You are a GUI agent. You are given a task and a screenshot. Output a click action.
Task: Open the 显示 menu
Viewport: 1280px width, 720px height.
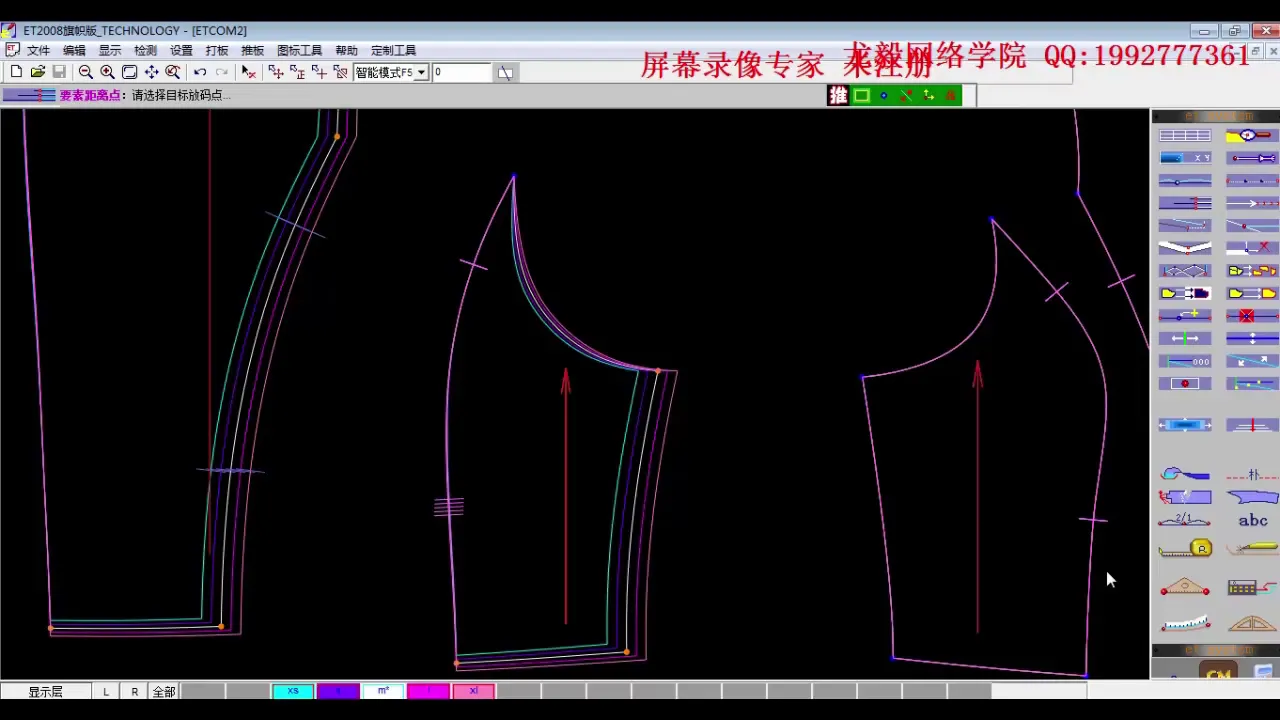coord(110,50)
